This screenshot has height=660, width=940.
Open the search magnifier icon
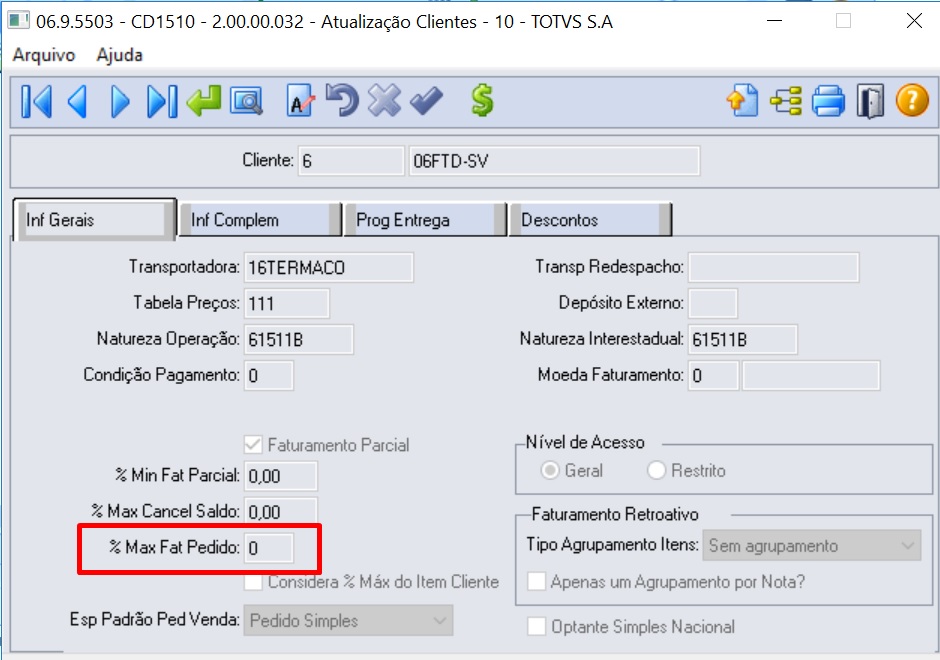pyautogui.click(x=246, y=101)
